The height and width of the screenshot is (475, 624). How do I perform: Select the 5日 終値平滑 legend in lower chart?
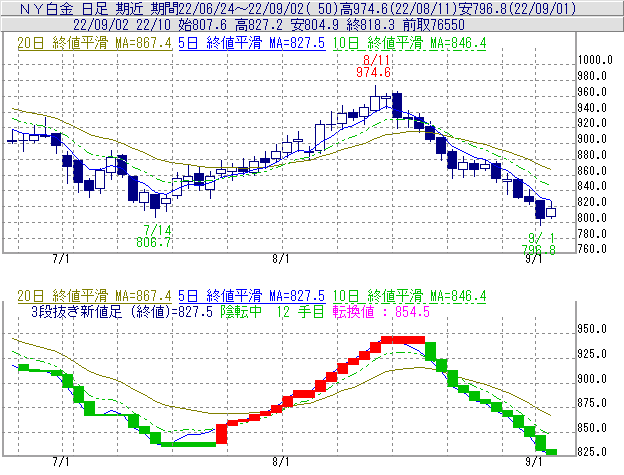pyautogui.click(x=252, y=296)
